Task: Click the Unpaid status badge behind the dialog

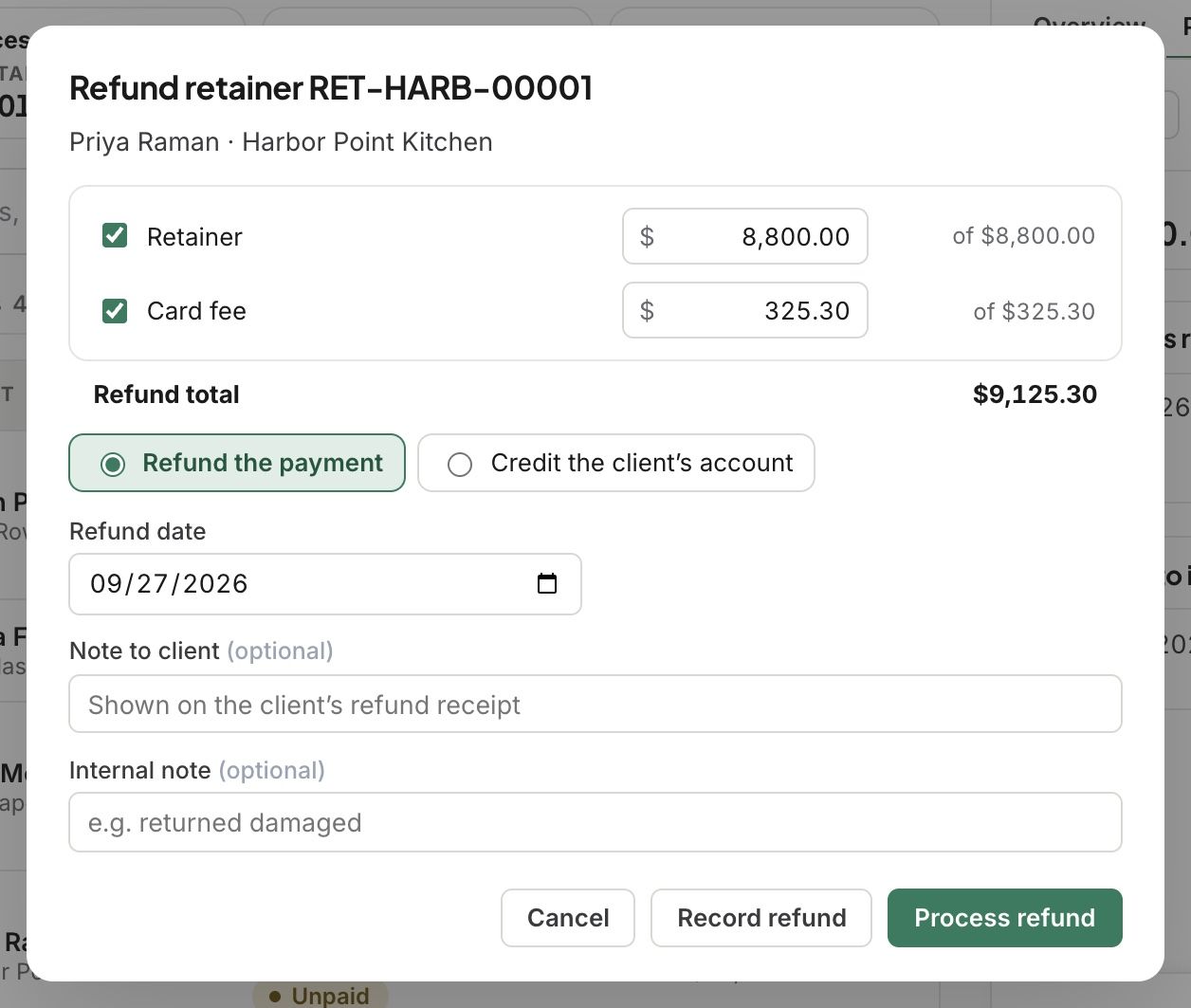Action: (x=321, y=995)
